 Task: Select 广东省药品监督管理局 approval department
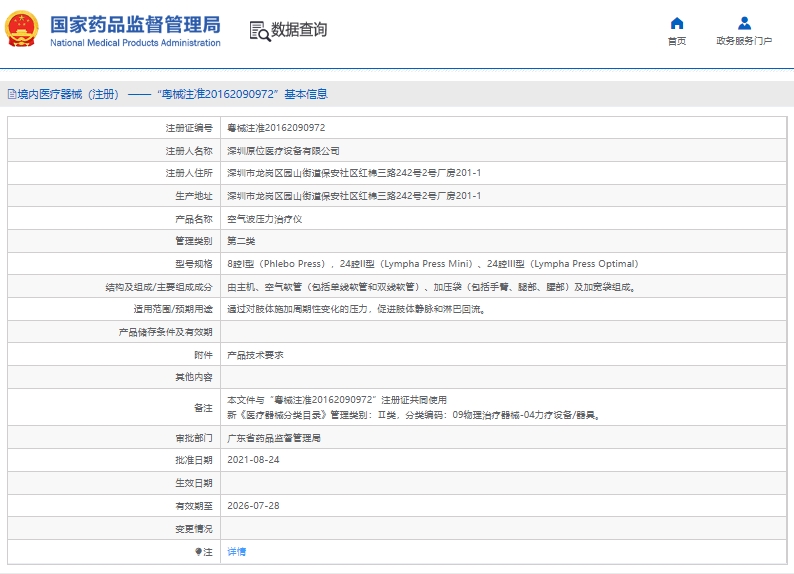[x=273, y=438]
